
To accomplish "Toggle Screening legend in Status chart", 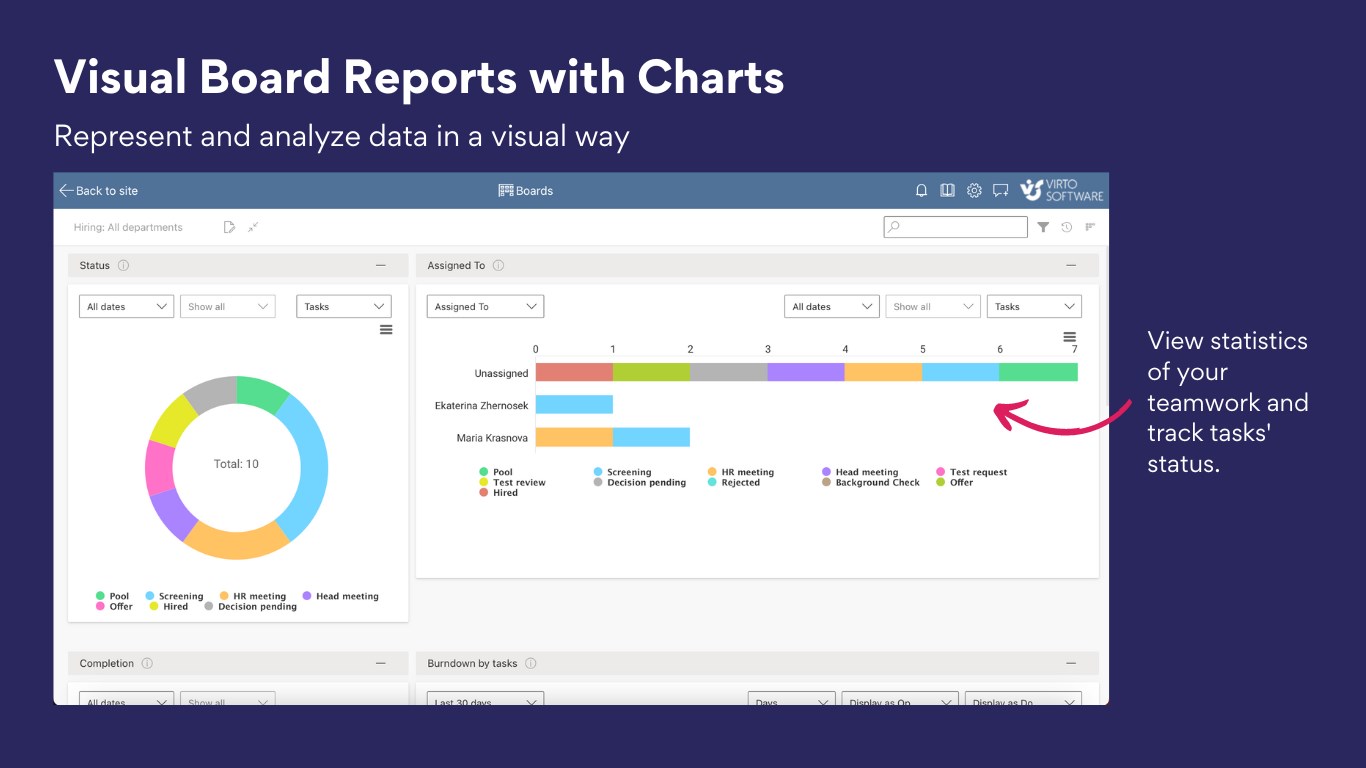I will pyautogui.click(x=174, y=596).
